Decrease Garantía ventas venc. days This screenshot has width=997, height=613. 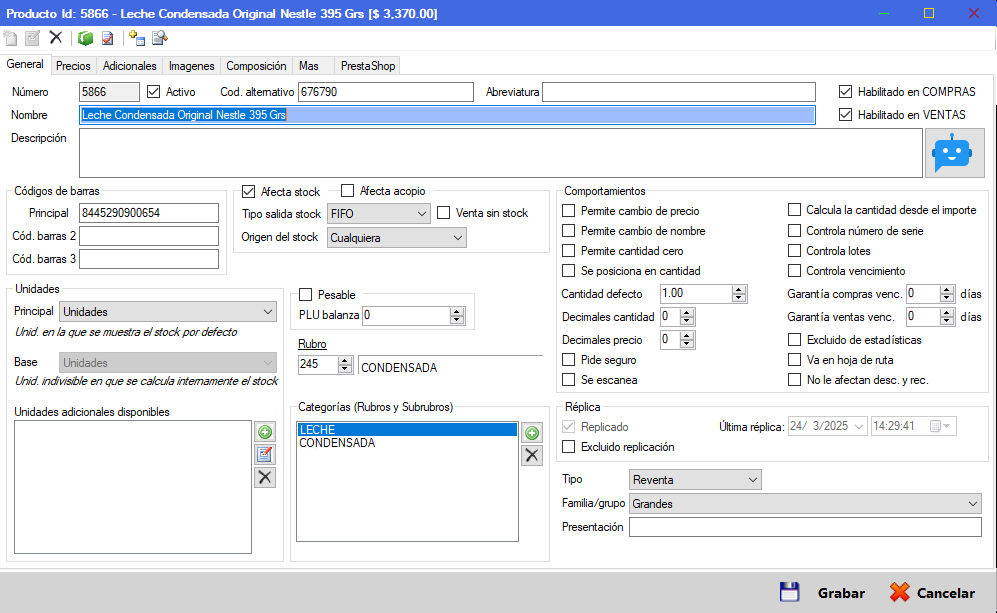pos(947,321)
